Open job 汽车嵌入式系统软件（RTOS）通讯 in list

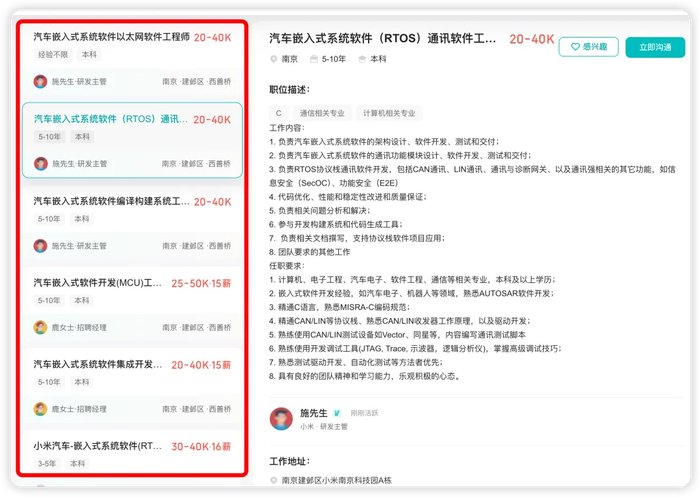[111, 119]
